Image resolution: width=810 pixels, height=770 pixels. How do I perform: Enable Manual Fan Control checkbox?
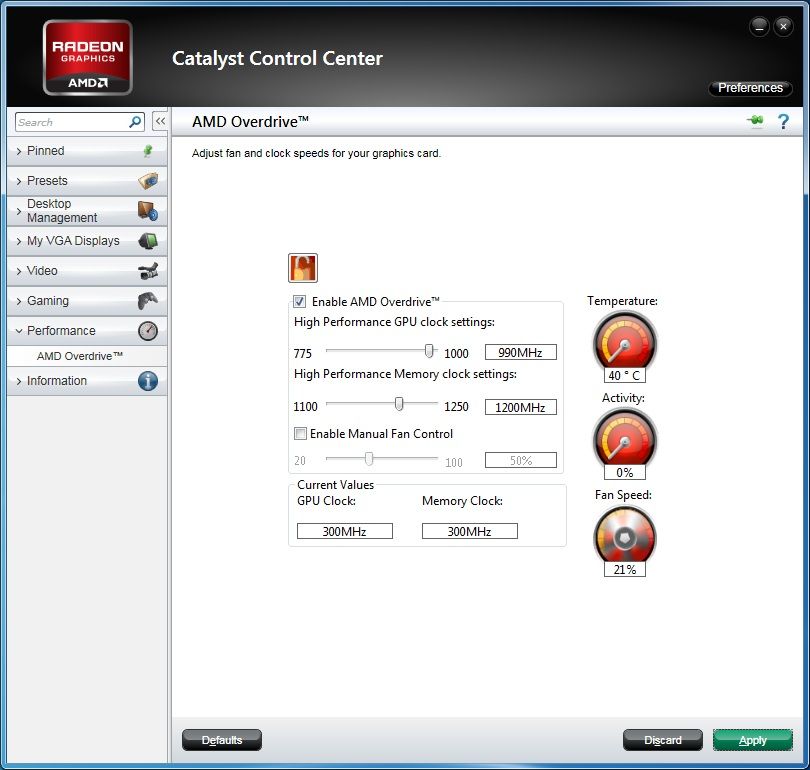[300, 434]
